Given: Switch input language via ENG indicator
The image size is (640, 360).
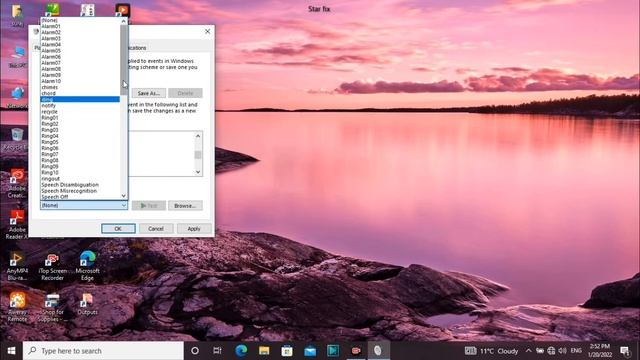Looking at the screenshot, I should pyautogui.click(x=576, y=351).
